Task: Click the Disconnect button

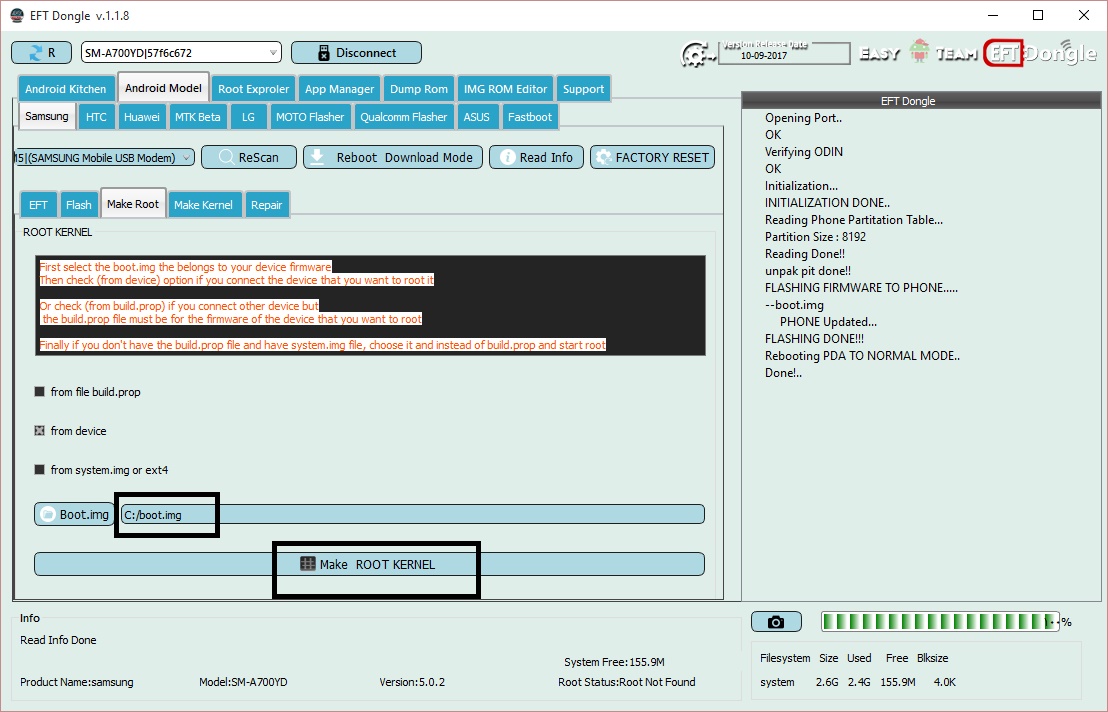Action: pos(356,52)
